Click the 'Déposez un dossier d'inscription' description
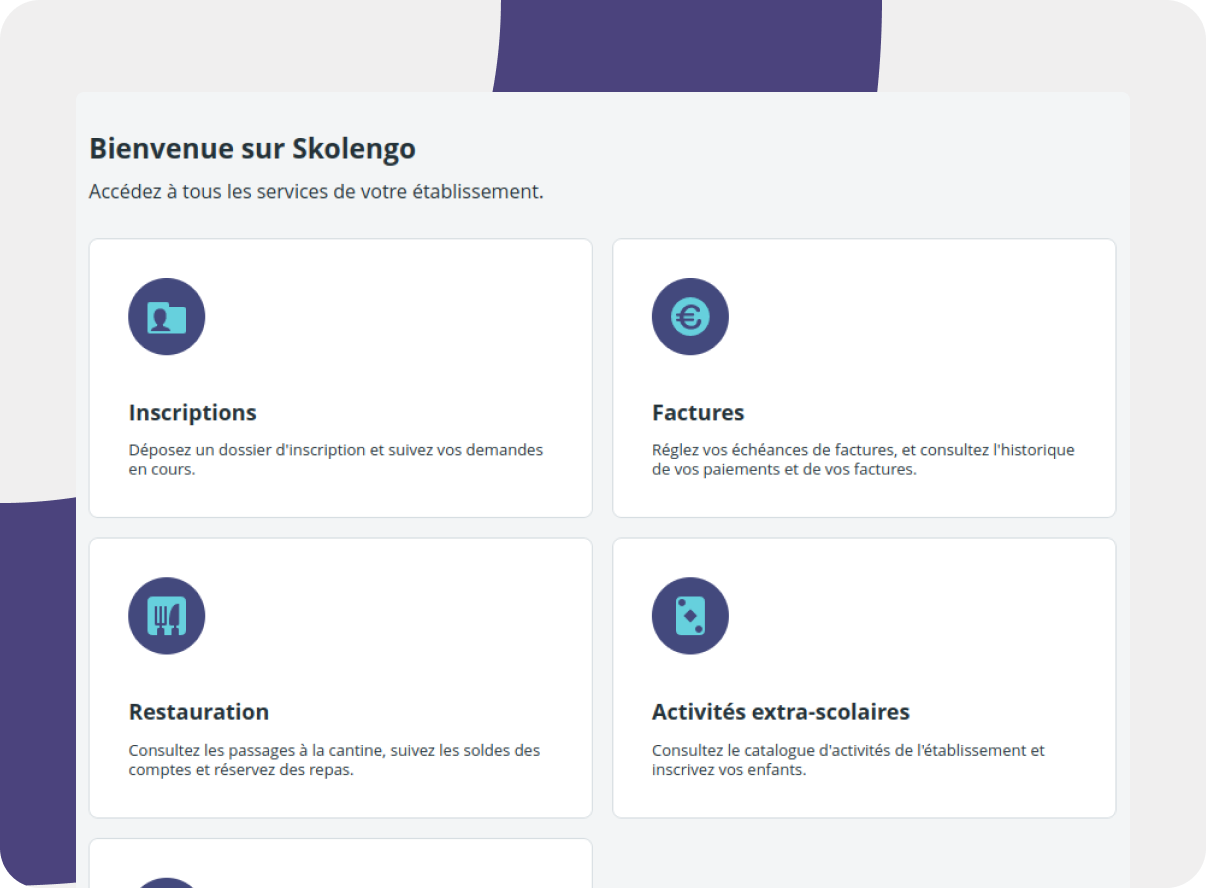Image resolution: width=1206 pixels, height=888 pixels. tap(336, 459)
